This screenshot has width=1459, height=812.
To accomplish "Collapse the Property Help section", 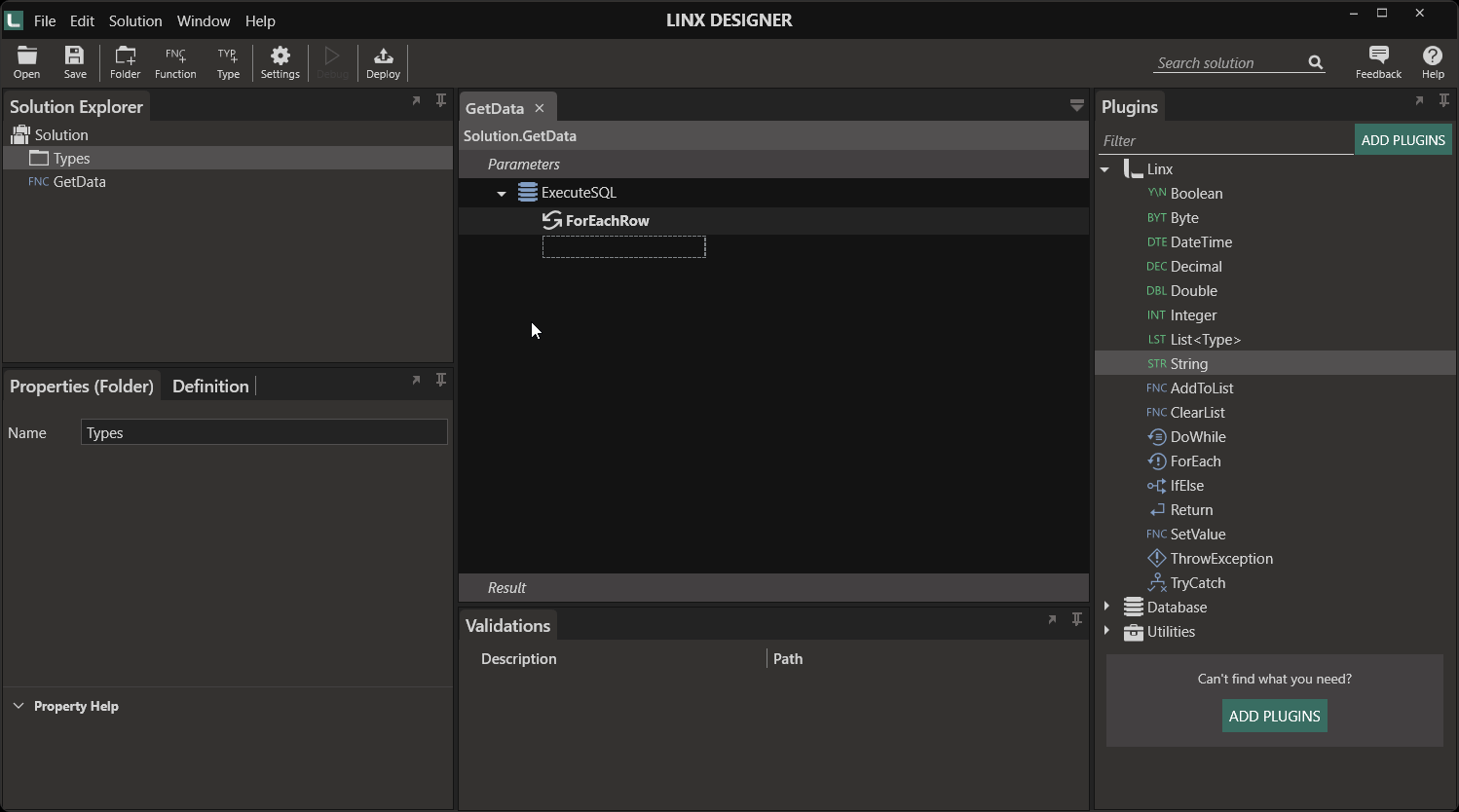I will click(19, 706).
